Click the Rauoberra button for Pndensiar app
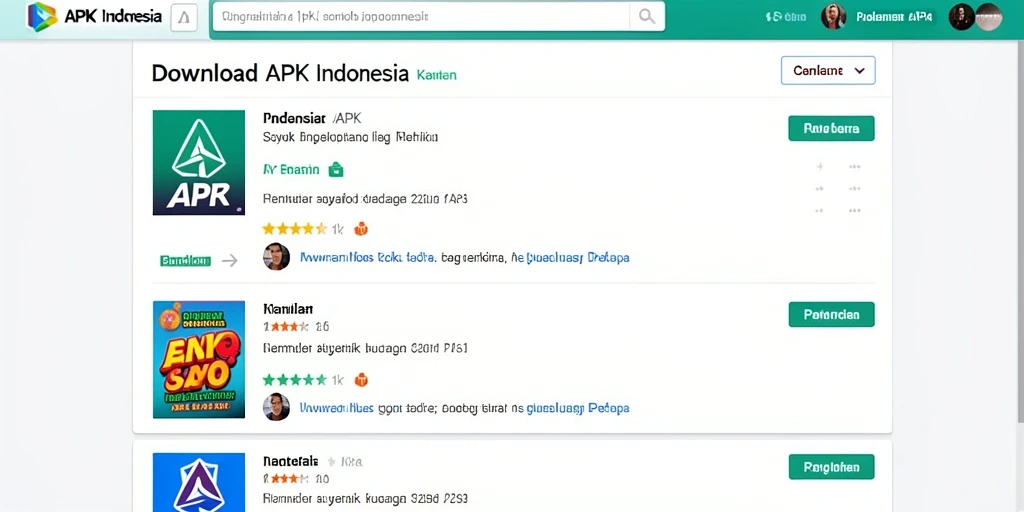 tap(831, 129)
